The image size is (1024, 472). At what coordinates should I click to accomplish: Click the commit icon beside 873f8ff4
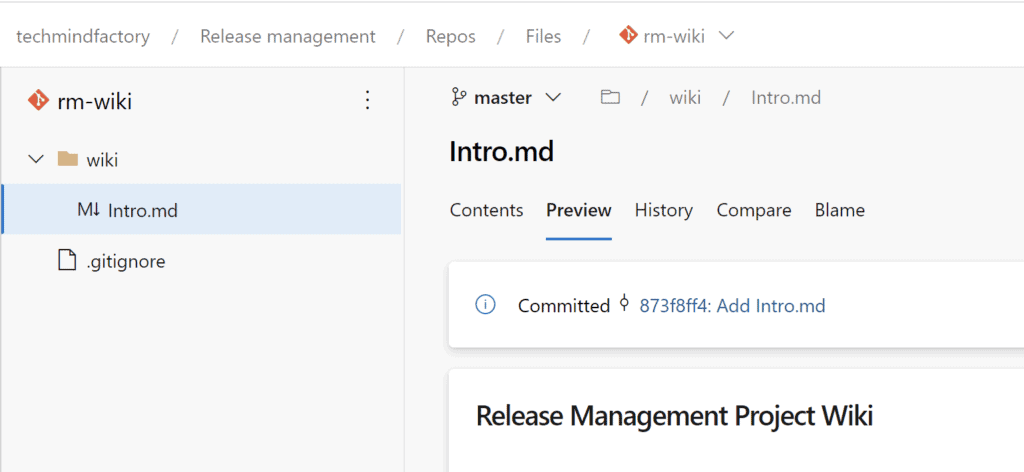(624, 304)
